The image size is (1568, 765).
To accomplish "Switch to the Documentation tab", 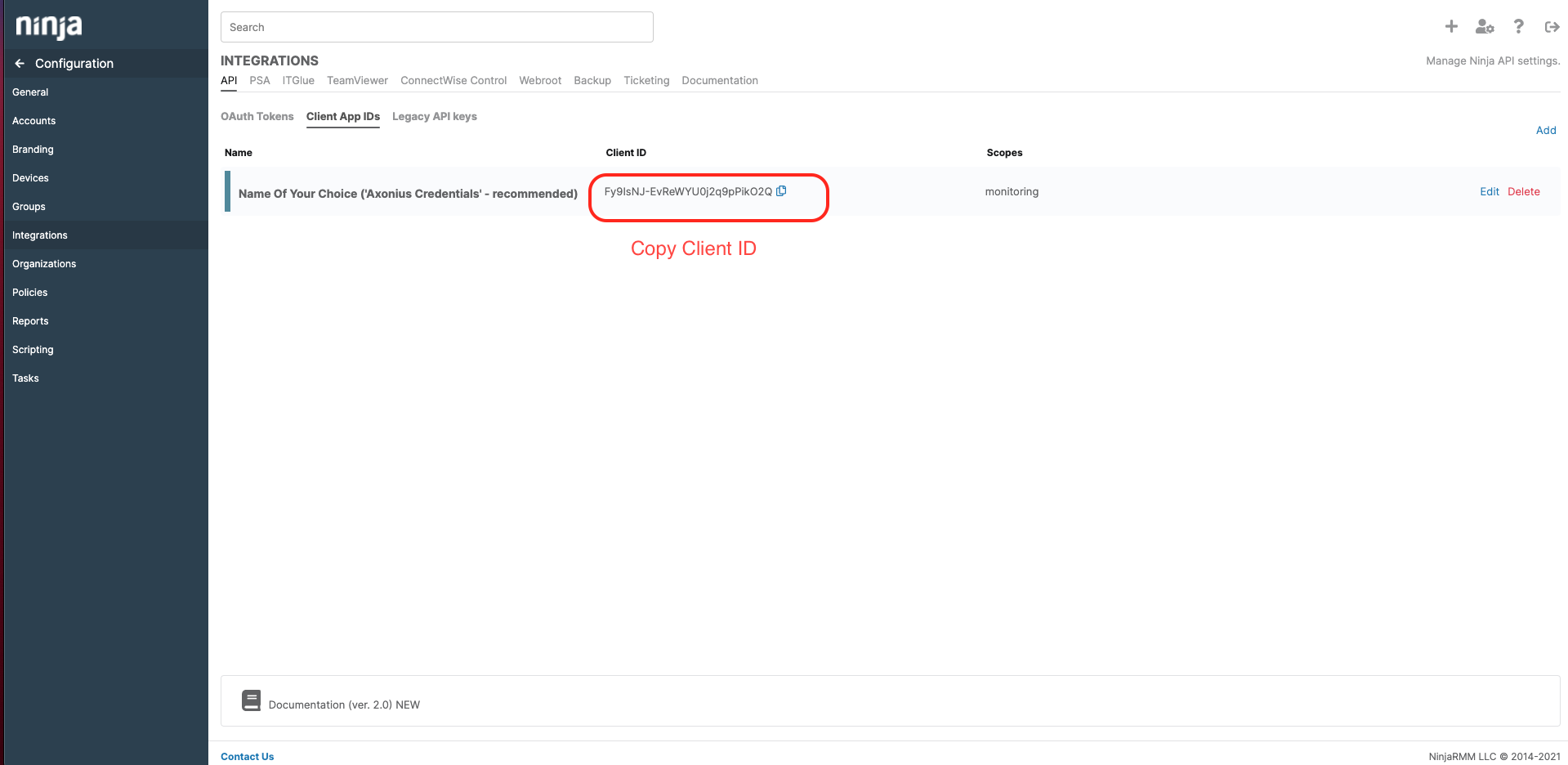I will [720, 80].
